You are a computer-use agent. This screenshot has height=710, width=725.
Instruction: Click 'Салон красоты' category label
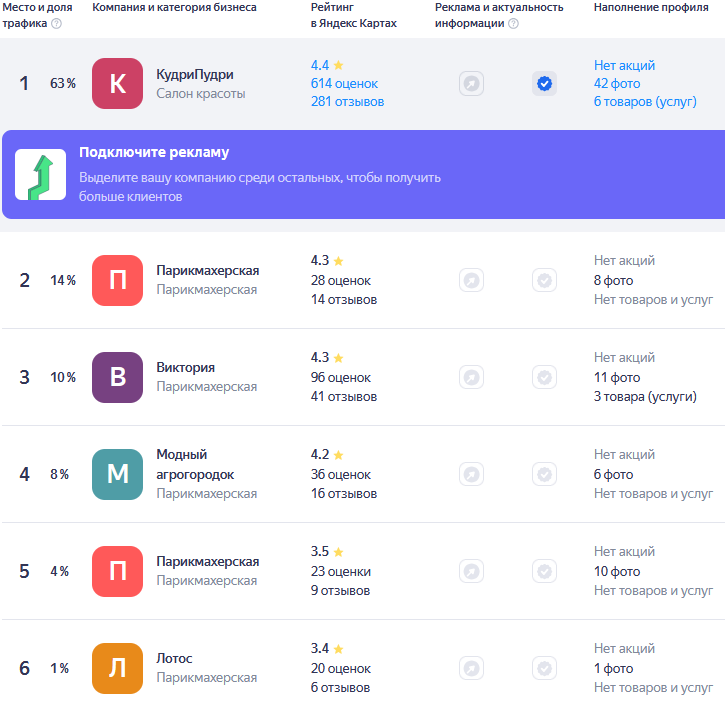[201, 94]
